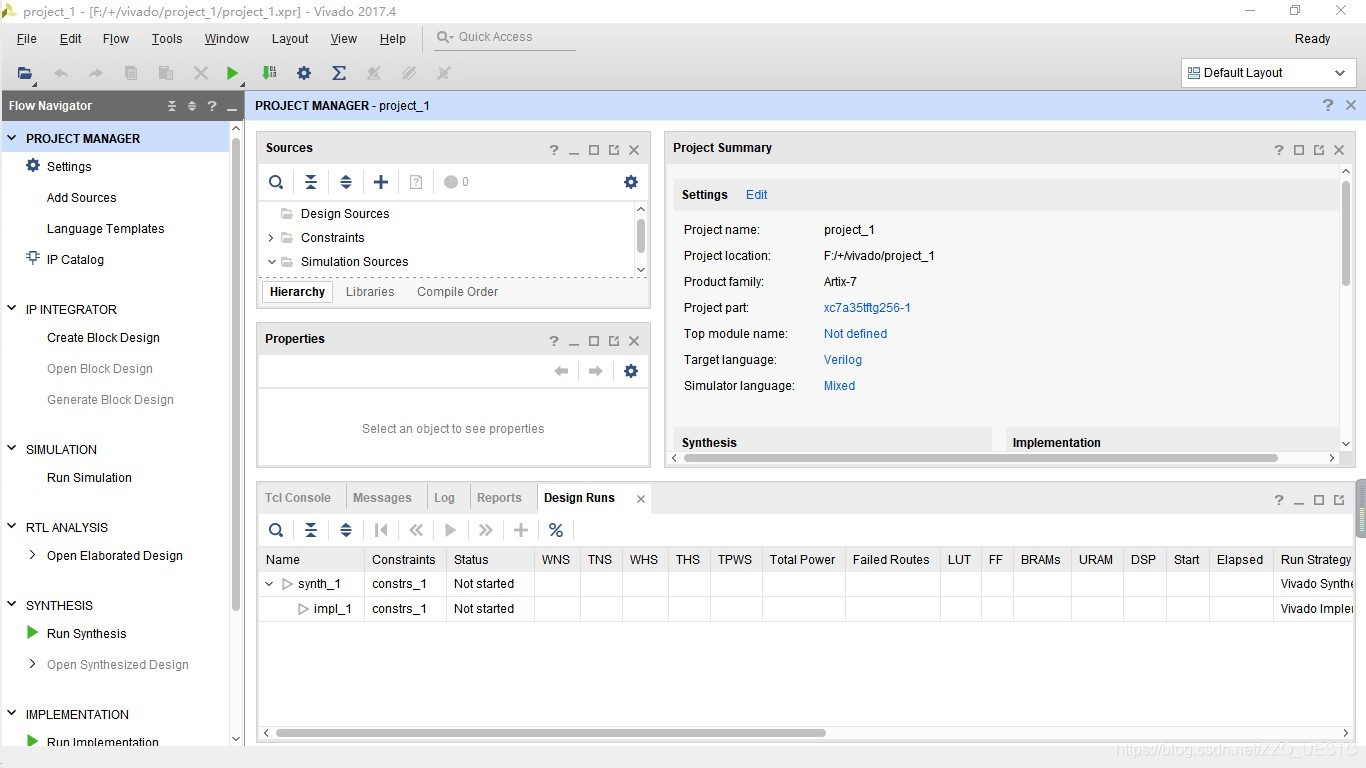This screenshot has height=768, width=1366.
Task: Click the search icon in Design Runs
Action: pyautogui.click(x=276, y=530)
